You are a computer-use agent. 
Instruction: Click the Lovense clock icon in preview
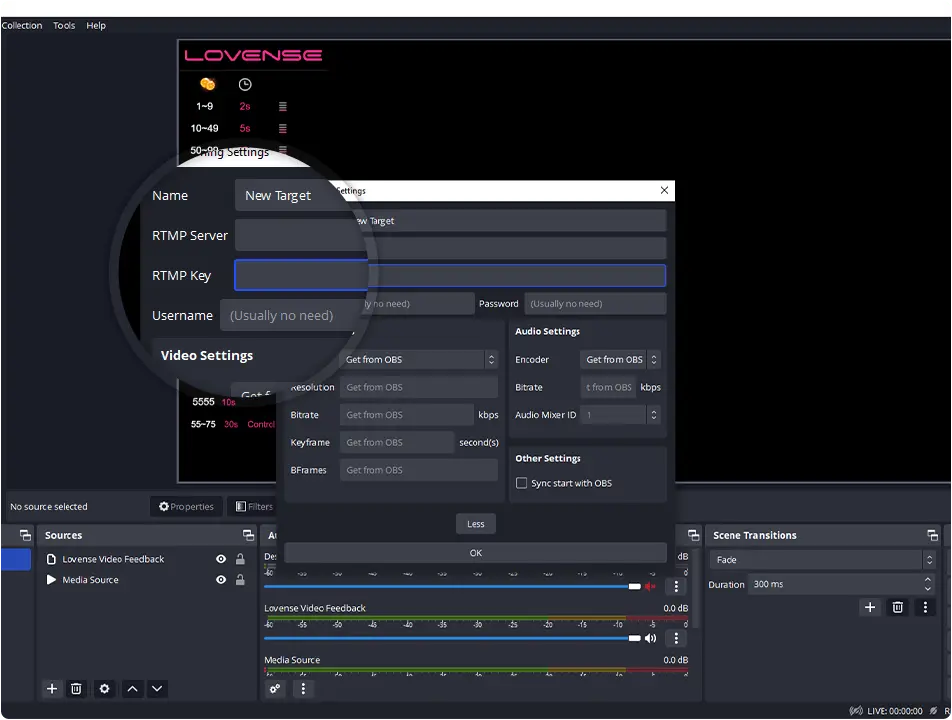click(x=245, y=84)
